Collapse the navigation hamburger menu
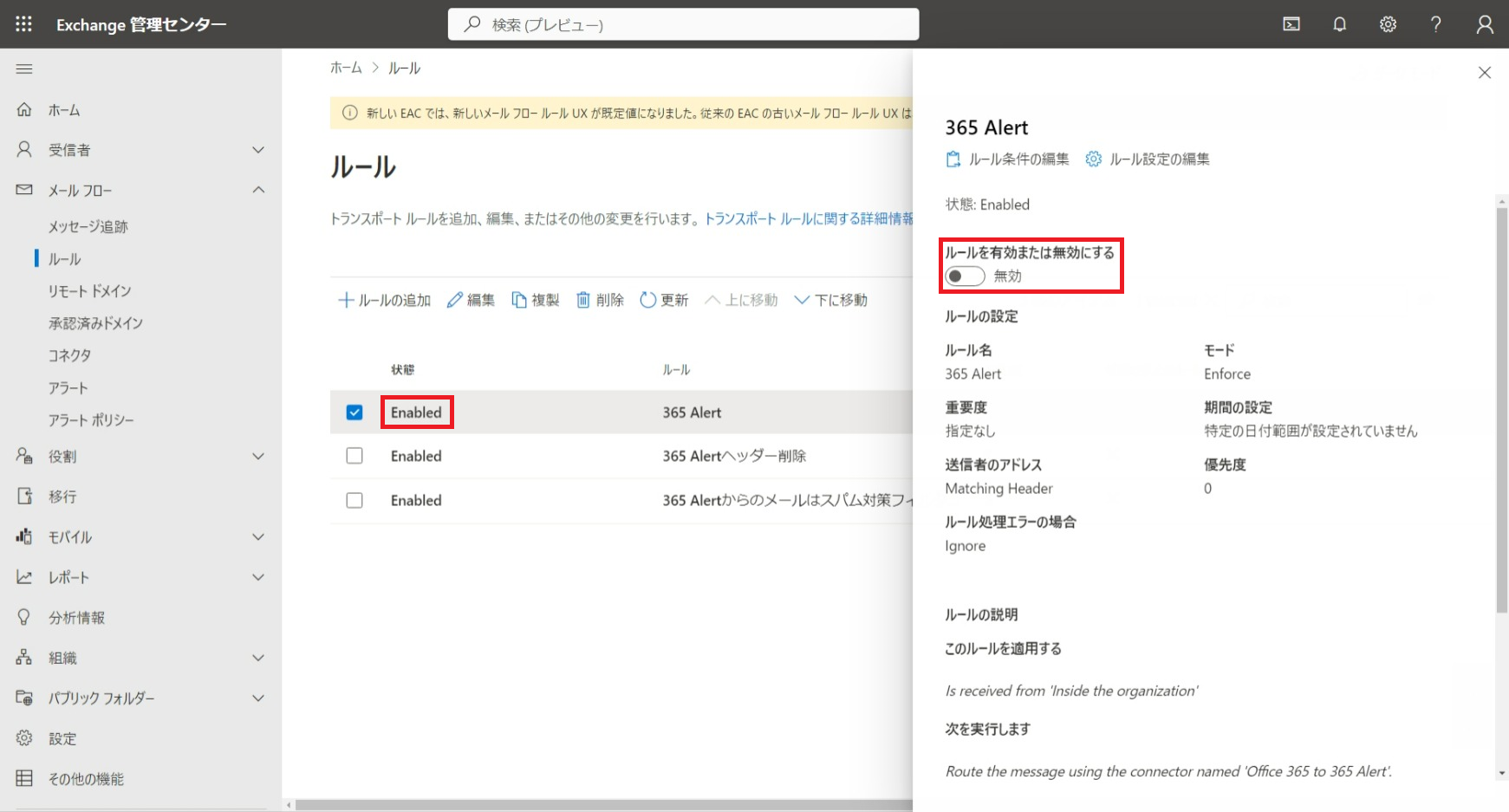Viewport: 1509px width, 812px height. click(x=24, y=68)
